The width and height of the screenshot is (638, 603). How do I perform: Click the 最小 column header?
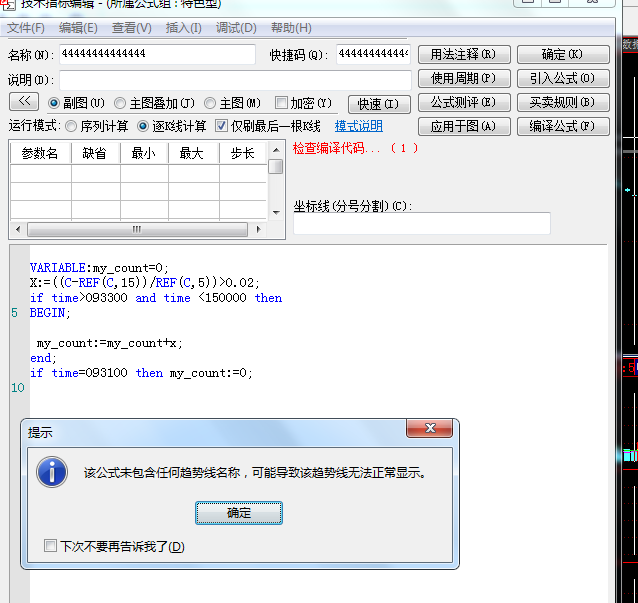(144, 153)
